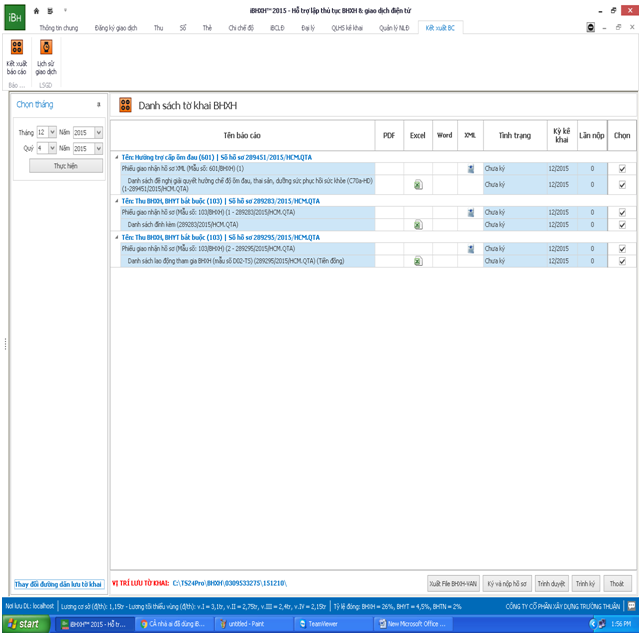
Task: Open Excel file for Danh sách đính kèm row
Action: pos(418,225)
